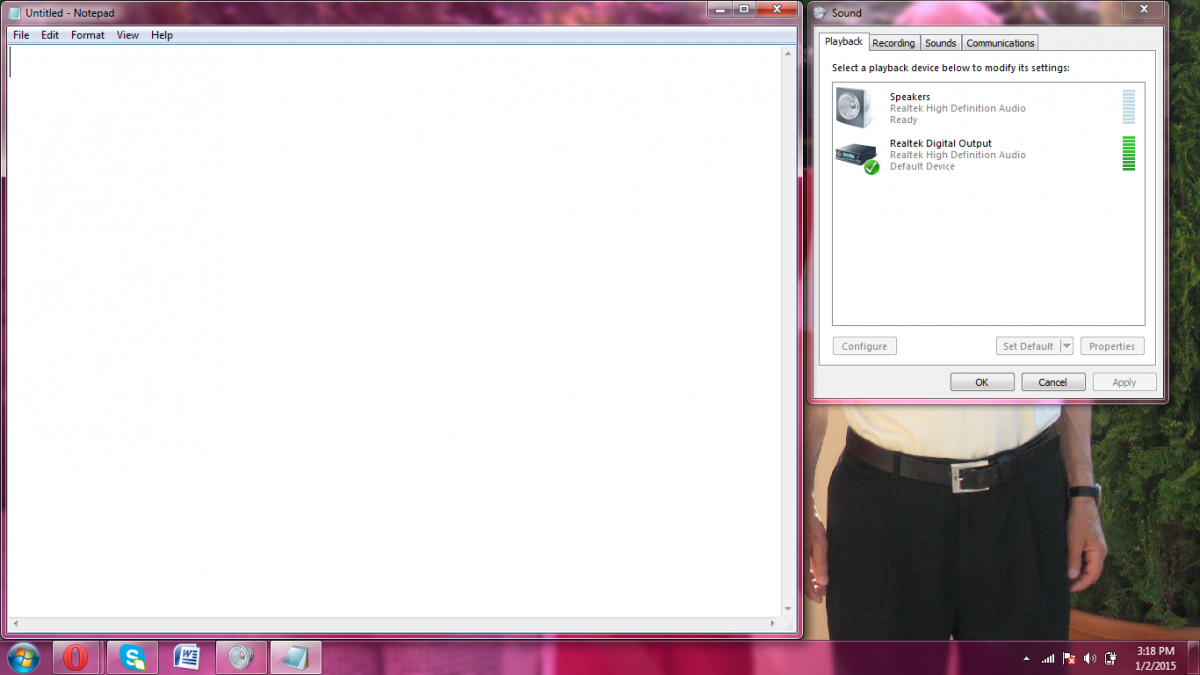The image size is (1200, 675).
Task: Open the Format menu in Notepad
Action: coord(88,35)
